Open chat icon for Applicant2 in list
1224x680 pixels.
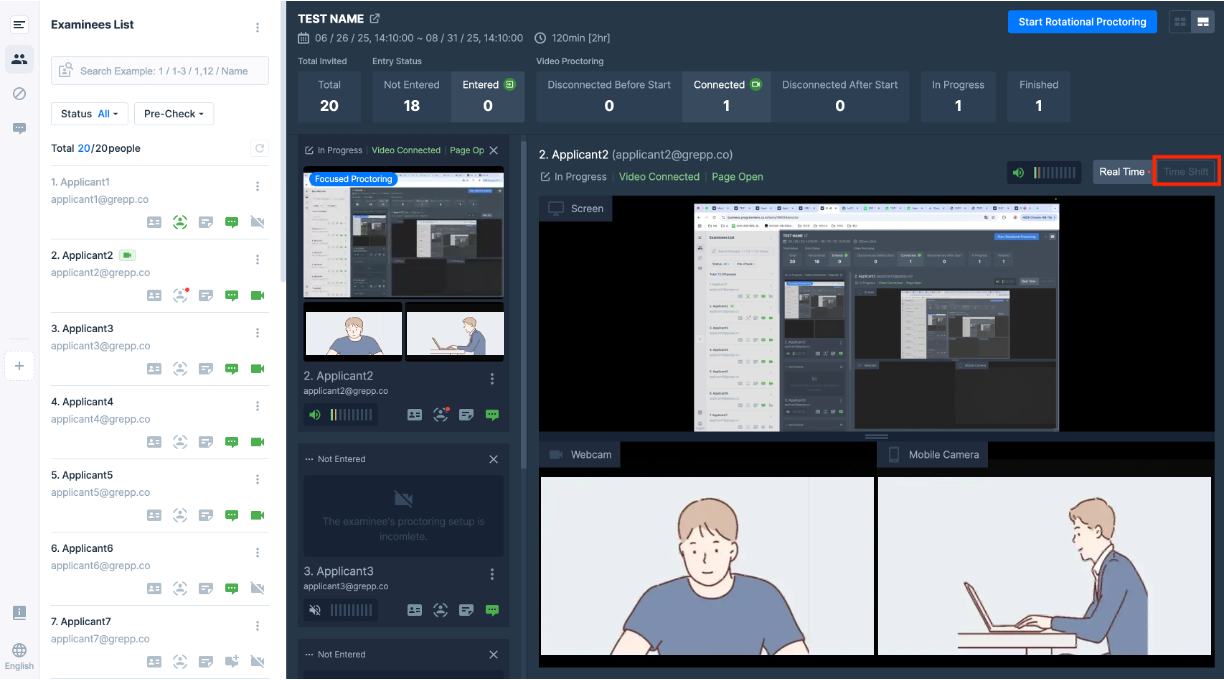pos(232,295)
